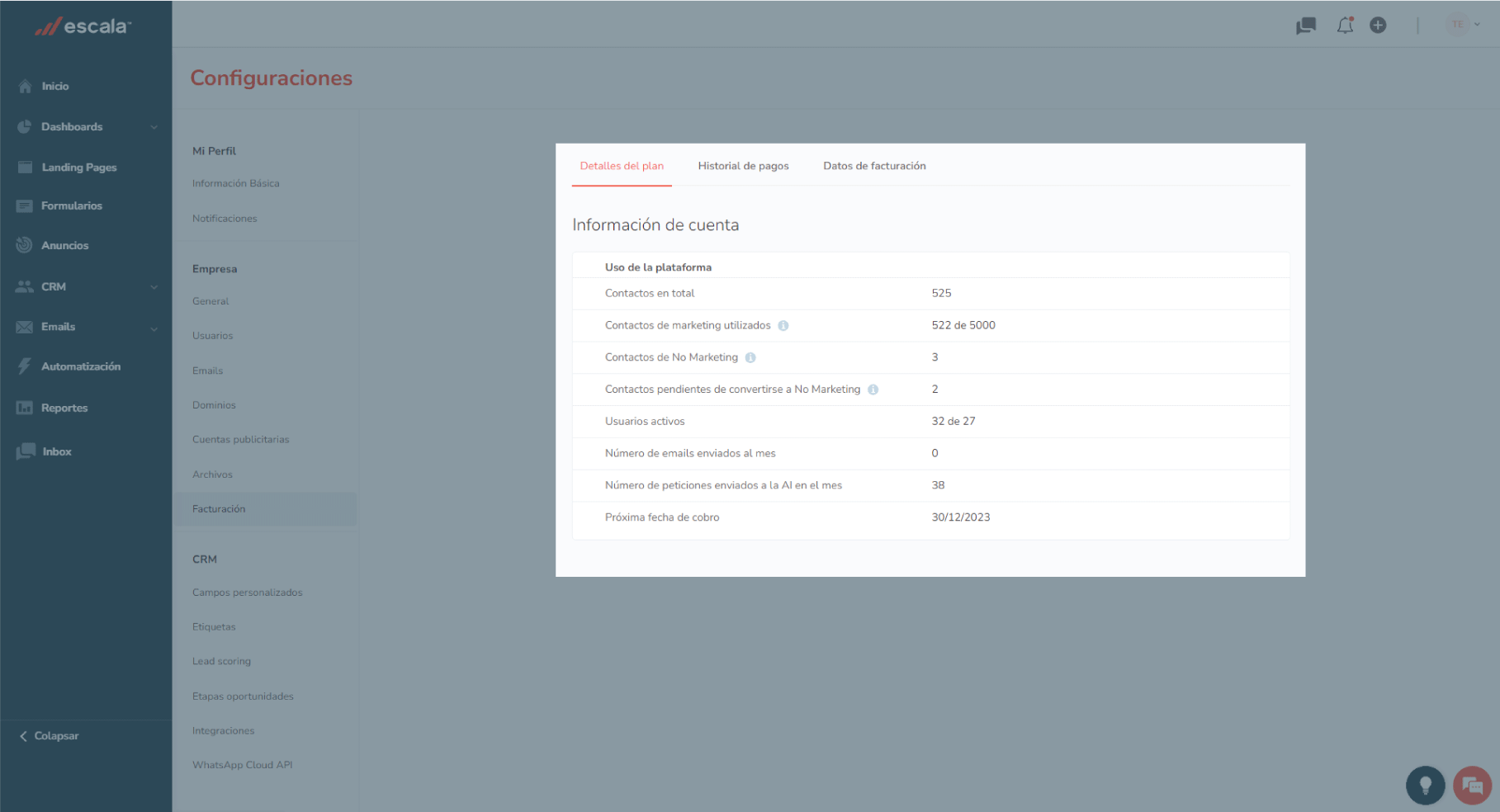Click the CRM people icon
The width and height of the screenshot is (1500, 812).
(25, 286)
